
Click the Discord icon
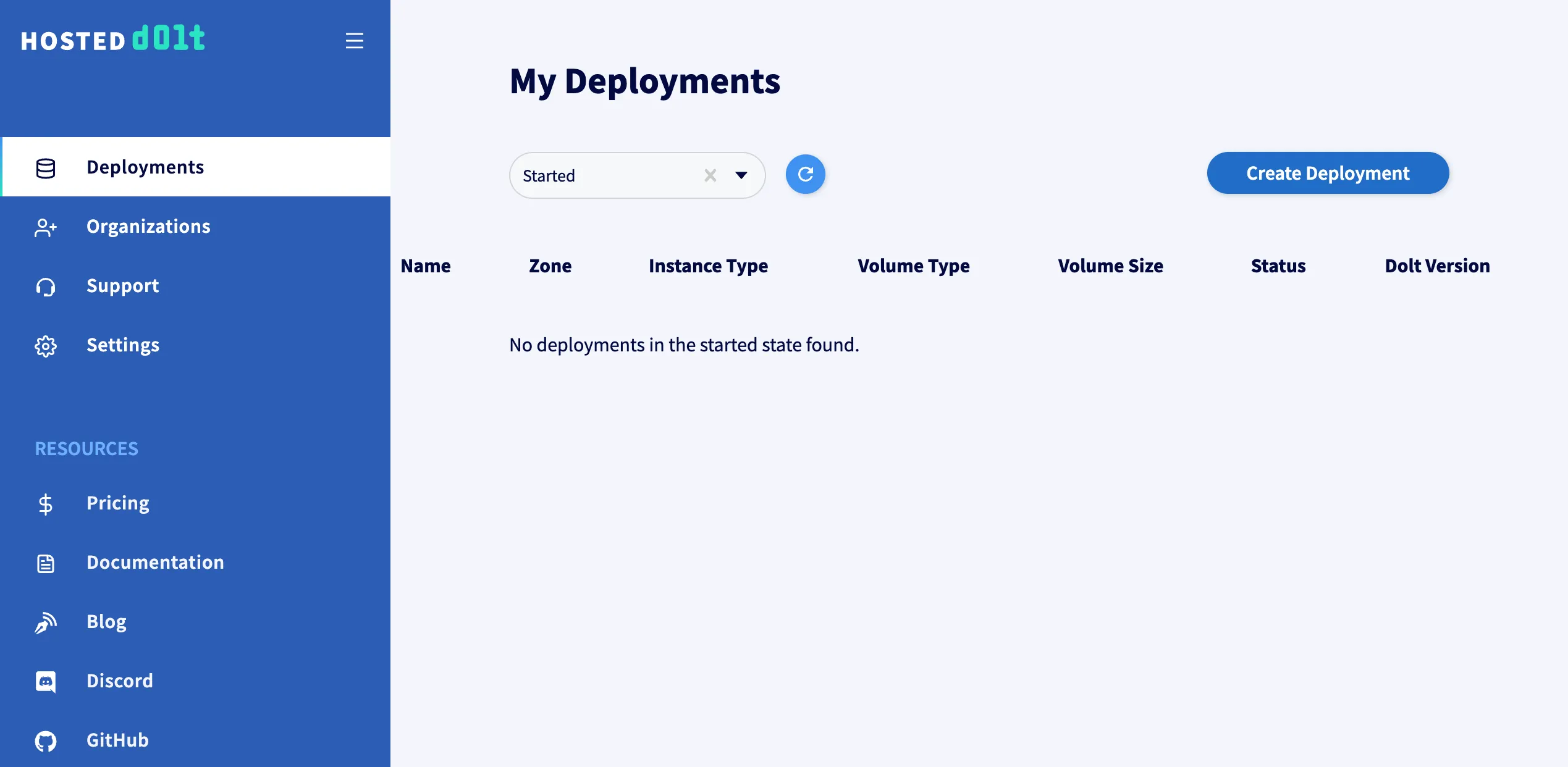pos(46,681)
